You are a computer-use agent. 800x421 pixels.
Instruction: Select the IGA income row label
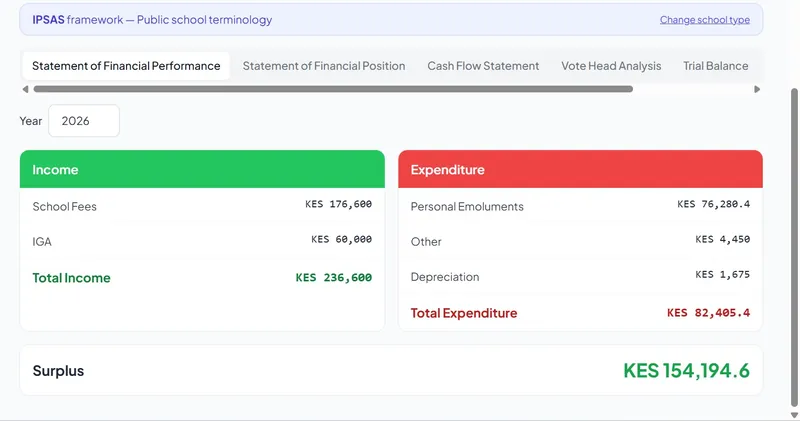(x=42, y=242)
